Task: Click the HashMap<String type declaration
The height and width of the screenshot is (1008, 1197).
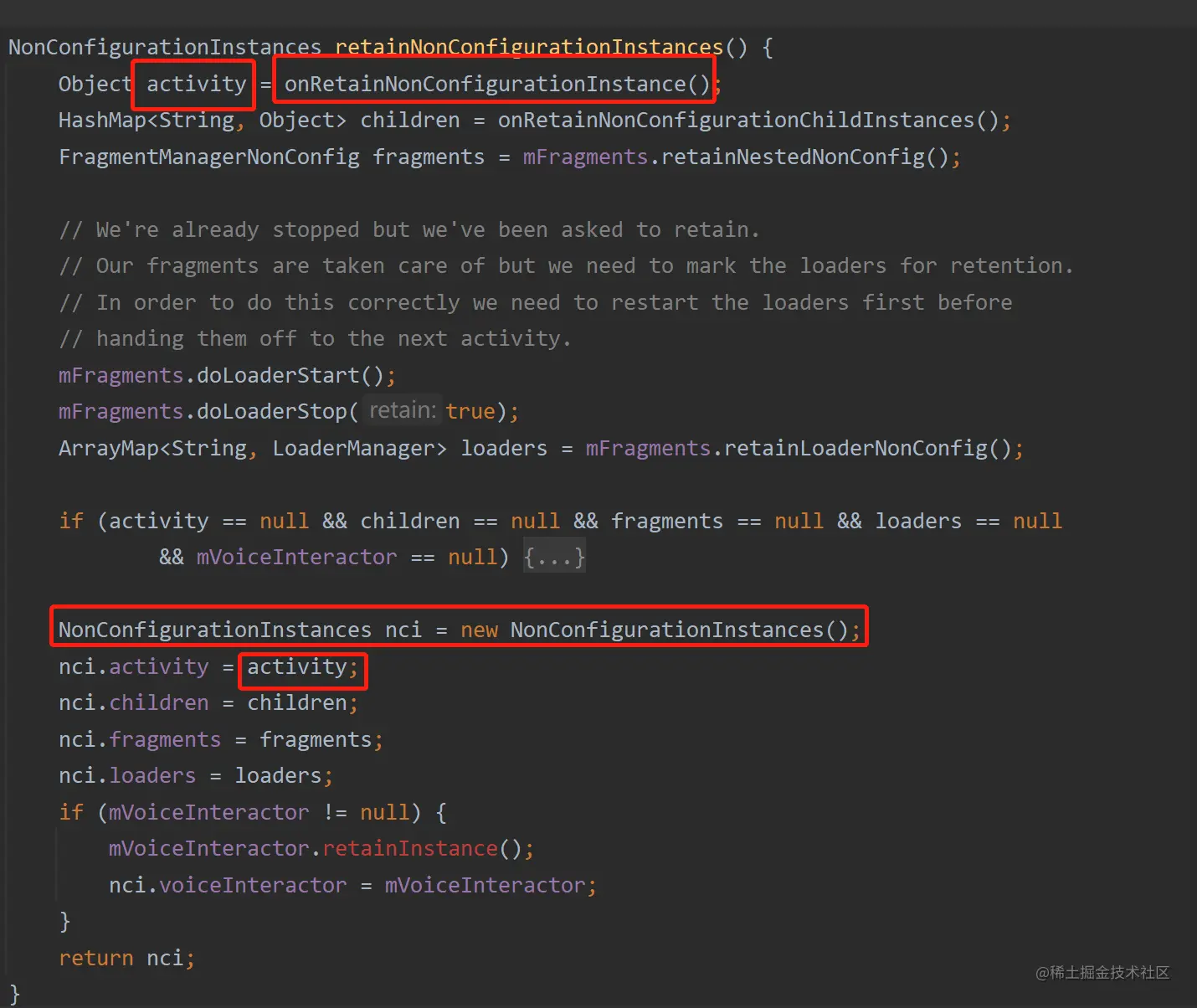Action: click(x=146, y=120)
